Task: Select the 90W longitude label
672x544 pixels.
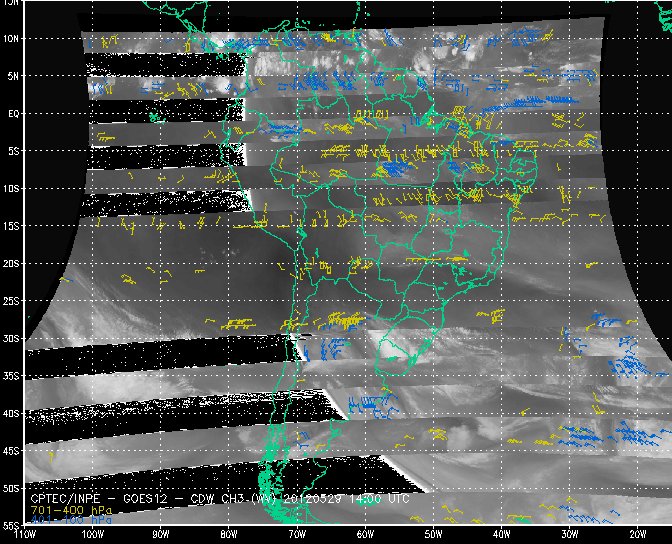Action: pos(161,534)
